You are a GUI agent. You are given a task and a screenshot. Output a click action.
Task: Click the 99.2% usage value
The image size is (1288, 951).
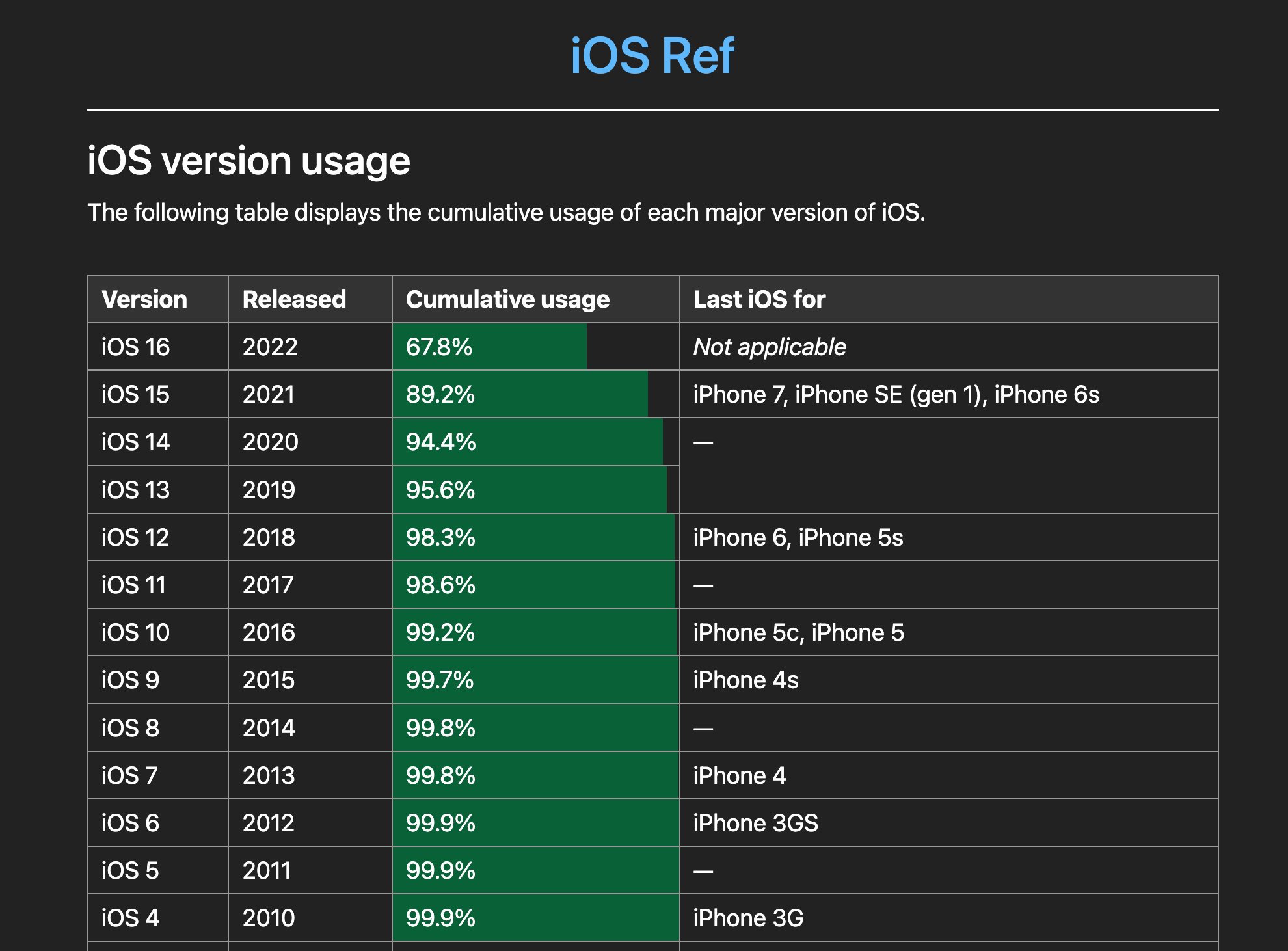[x=440, y=632]
